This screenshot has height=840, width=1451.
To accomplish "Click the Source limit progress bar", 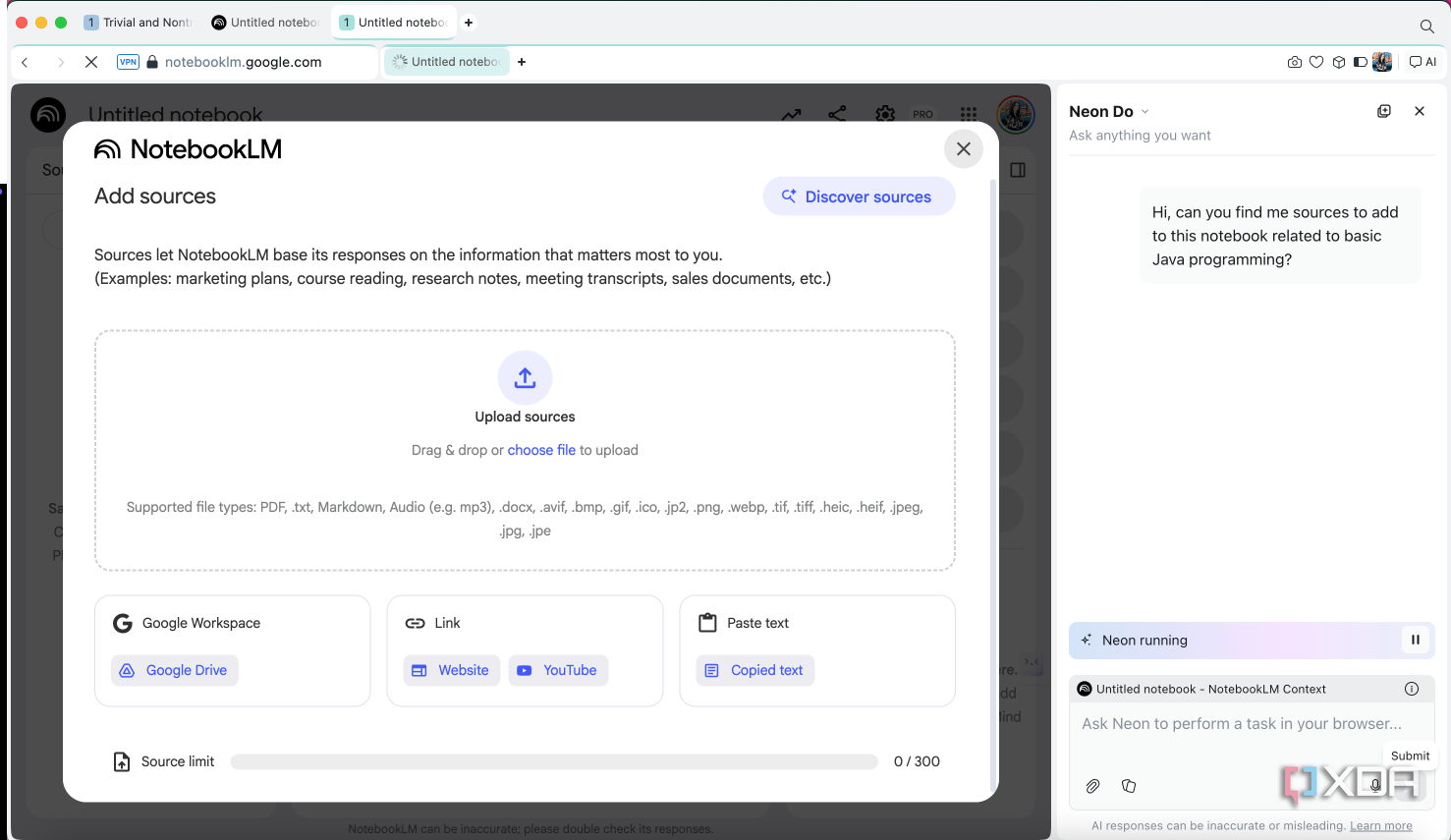I will (x=554, y=761).
